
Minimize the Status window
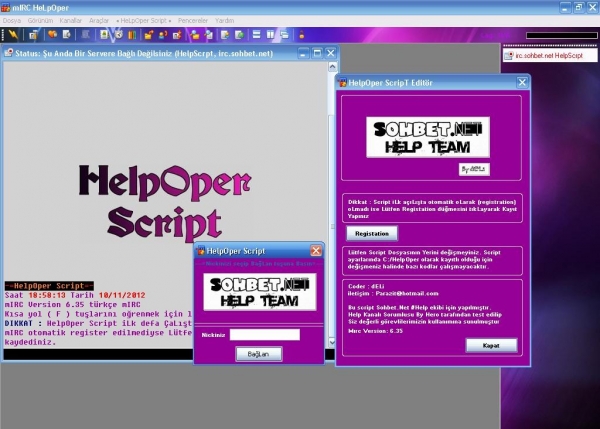[x=303, y=53]
